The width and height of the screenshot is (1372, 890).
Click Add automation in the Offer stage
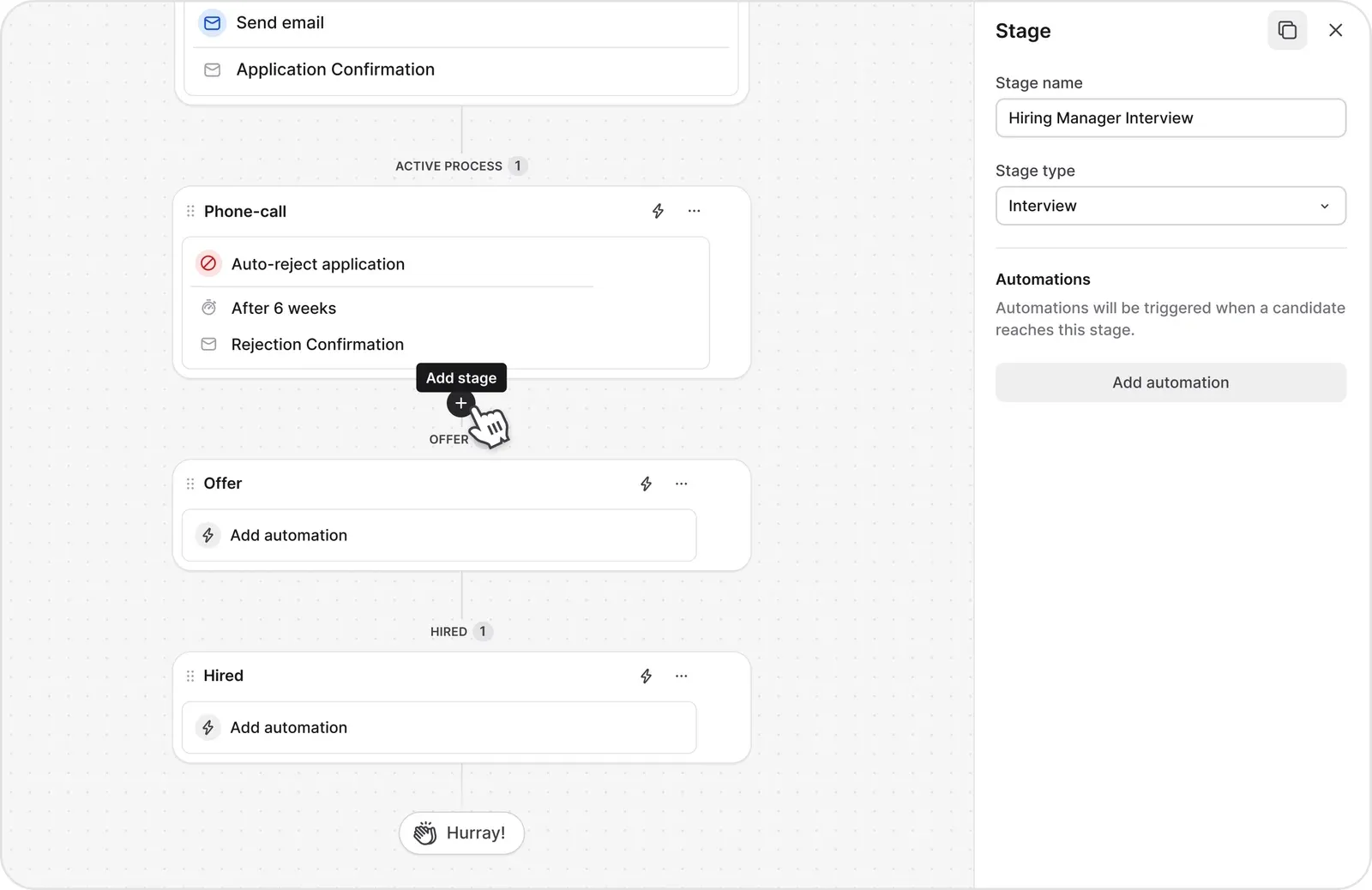click(439, 535)
